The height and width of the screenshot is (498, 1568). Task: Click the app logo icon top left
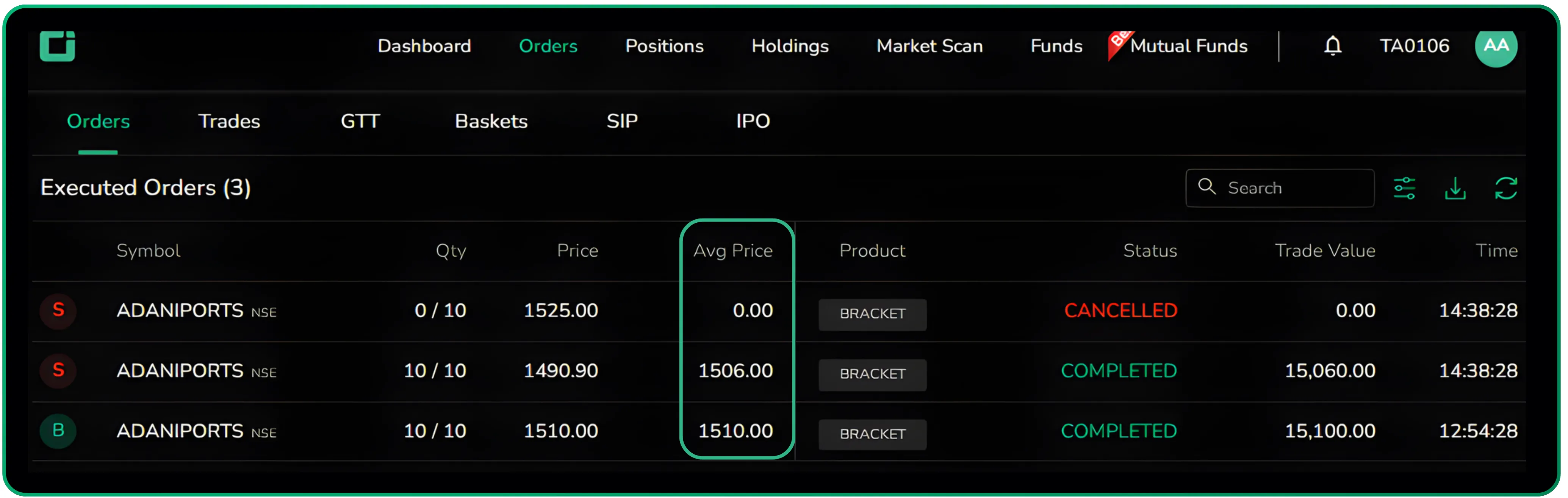[x=58, y=45]
